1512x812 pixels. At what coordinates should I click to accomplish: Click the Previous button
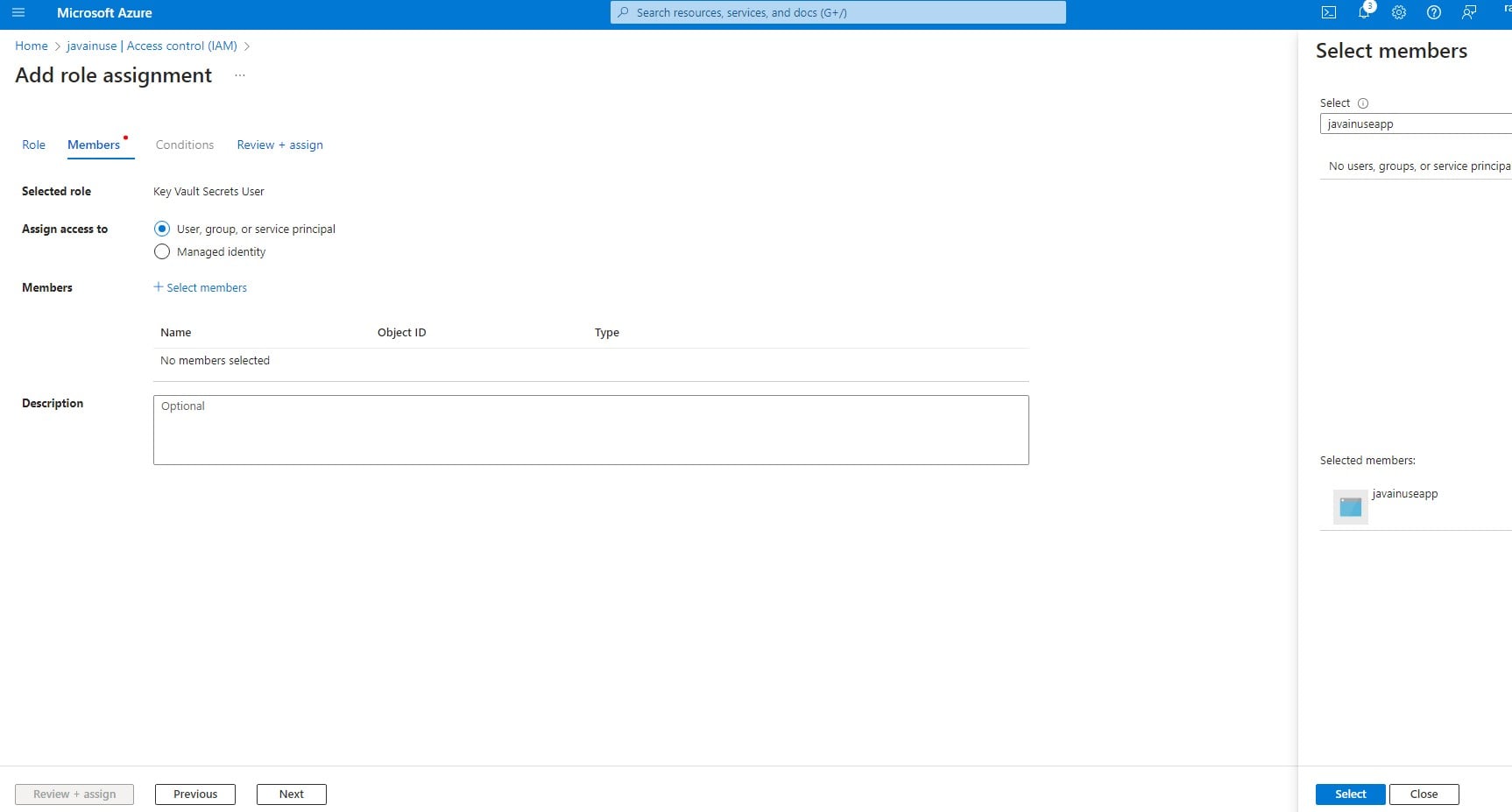pyautogui.click(x=195, y=794)
